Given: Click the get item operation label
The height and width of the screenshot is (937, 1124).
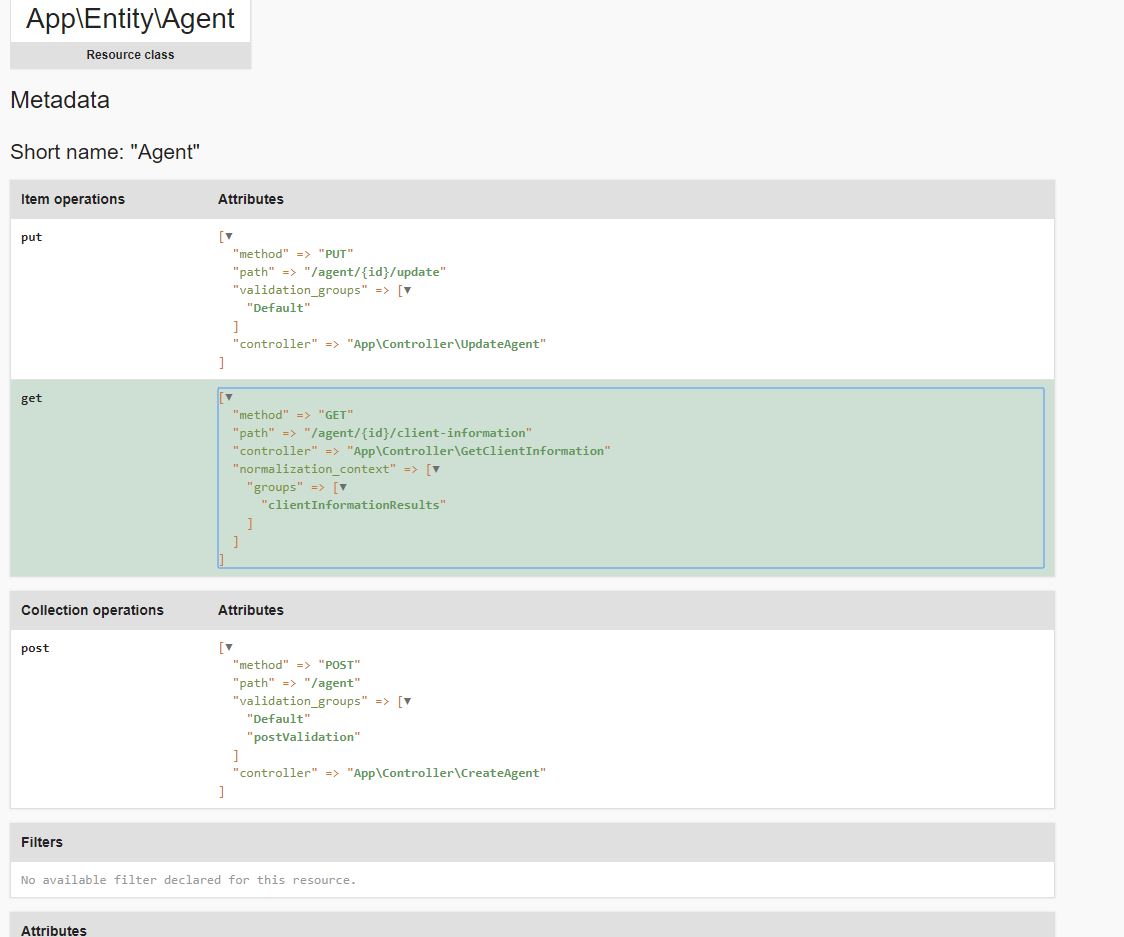Looking at the screenshot, I should 31,397.
